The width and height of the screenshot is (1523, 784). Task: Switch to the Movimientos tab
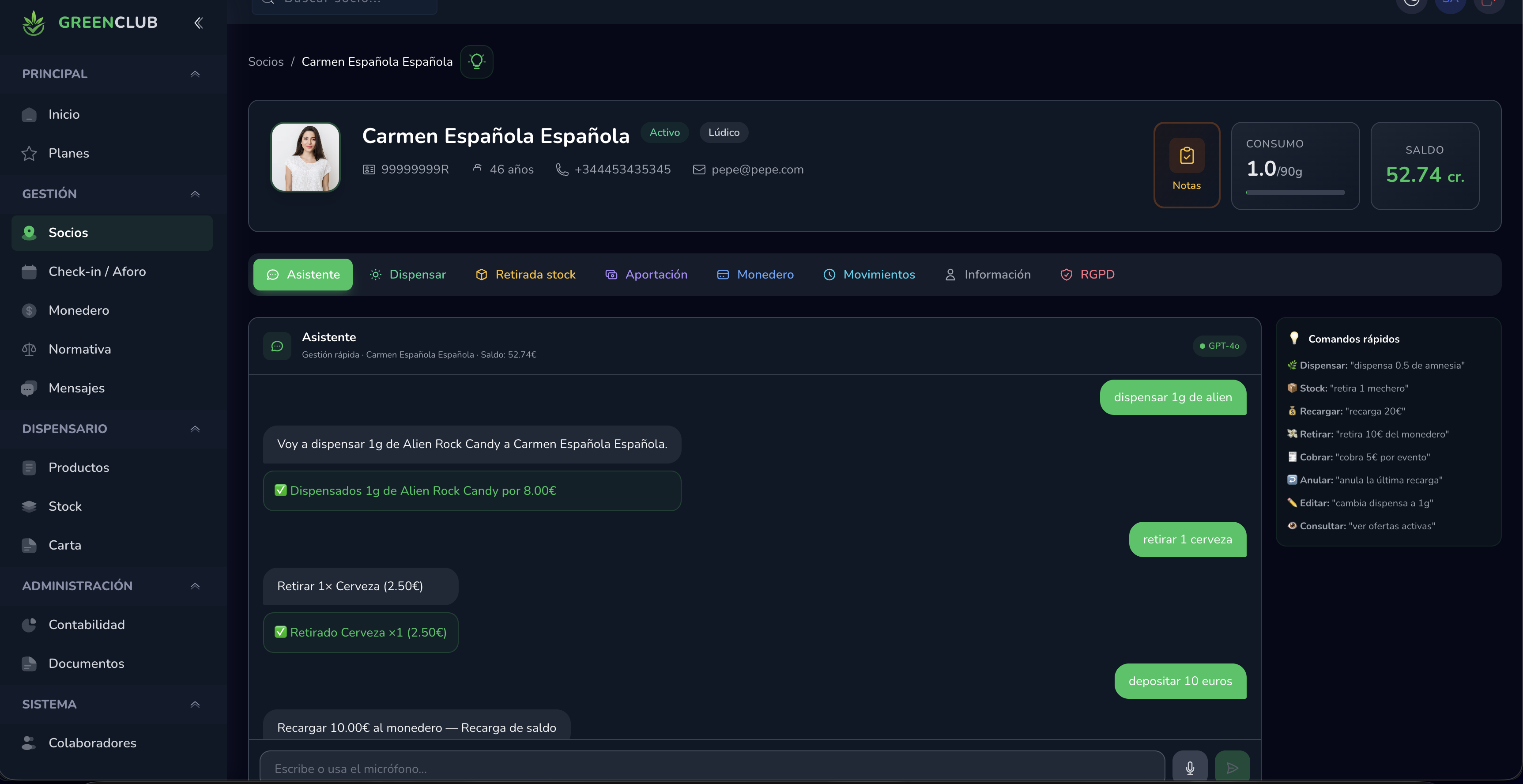tap(869, 274)
